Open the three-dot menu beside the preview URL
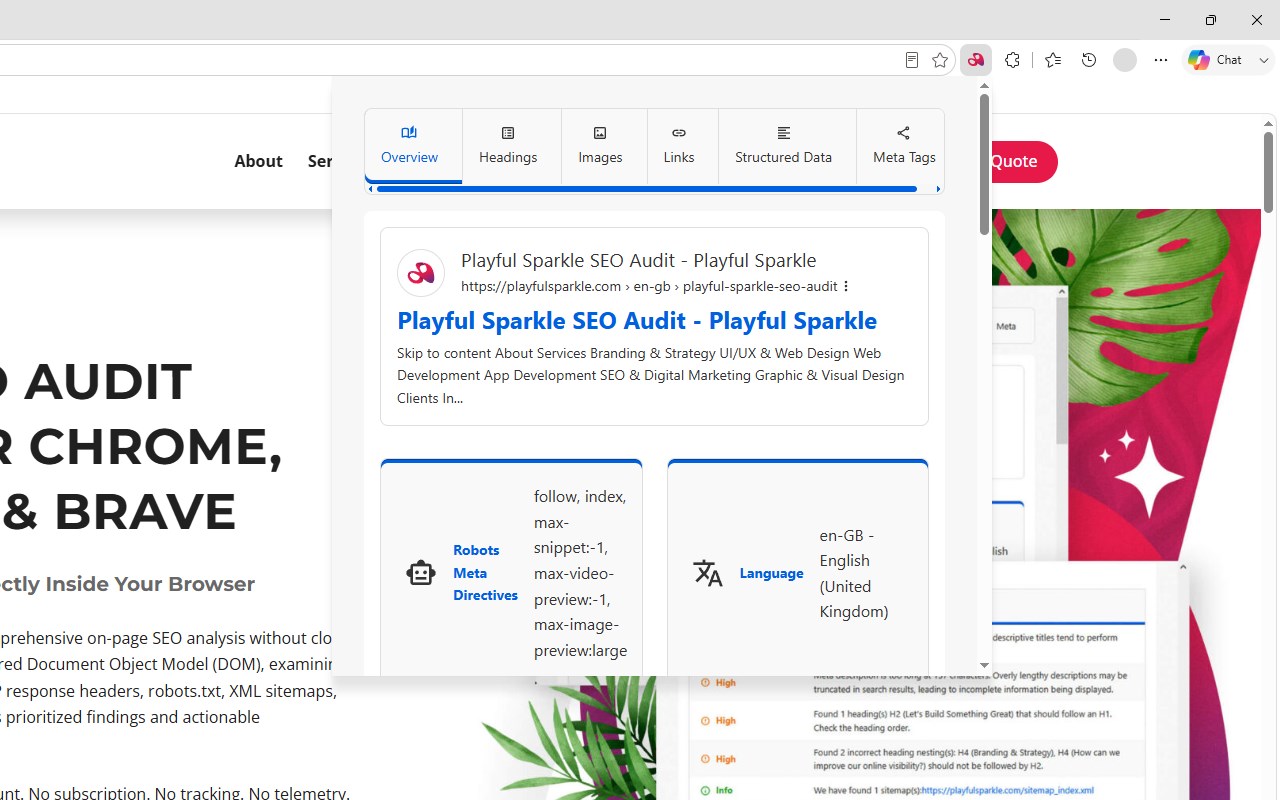The width and height of the screenshot is (1280, 800). point(846,286)
